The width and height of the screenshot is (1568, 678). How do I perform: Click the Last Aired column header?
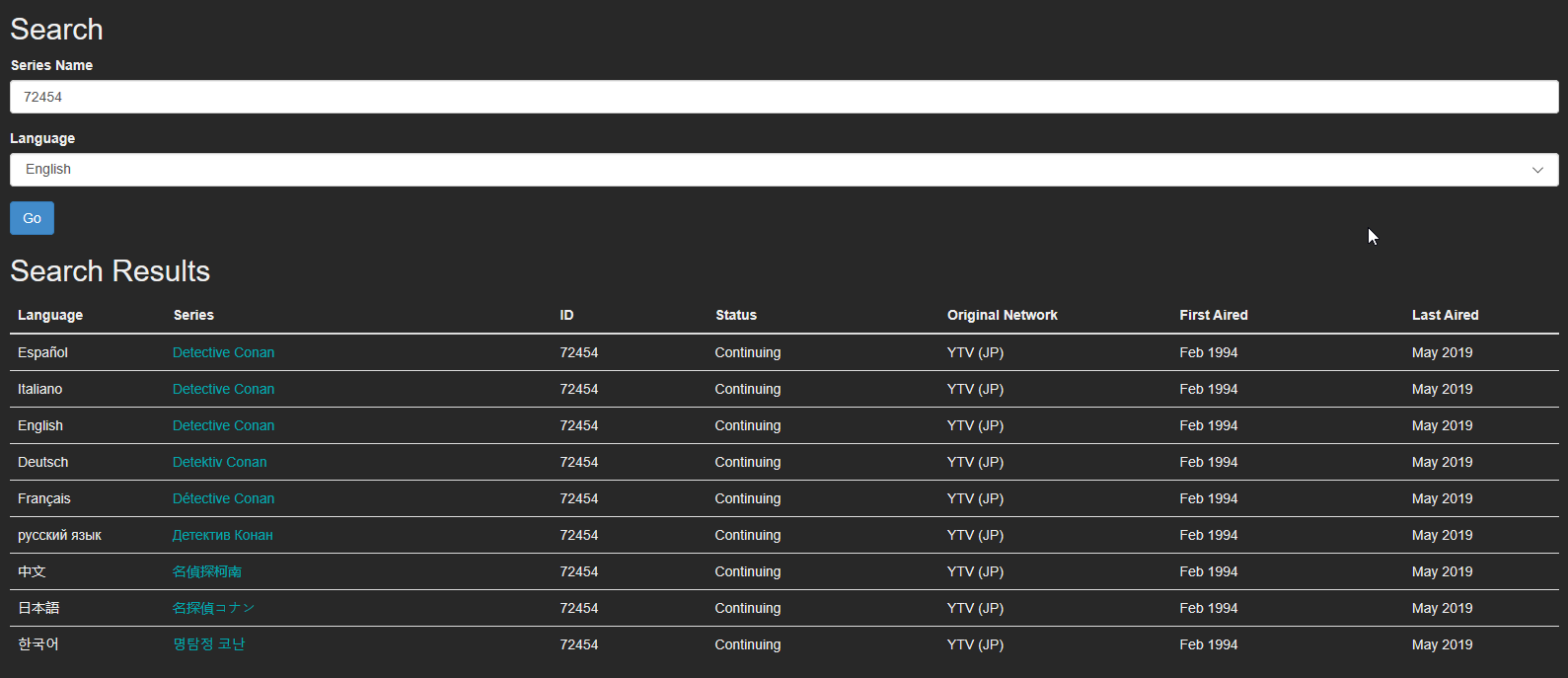click(1446, 315)
